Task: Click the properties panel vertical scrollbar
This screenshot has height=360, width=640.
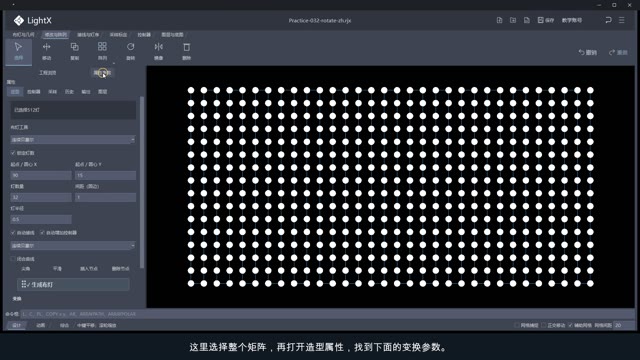Action: tap(142, 182)
